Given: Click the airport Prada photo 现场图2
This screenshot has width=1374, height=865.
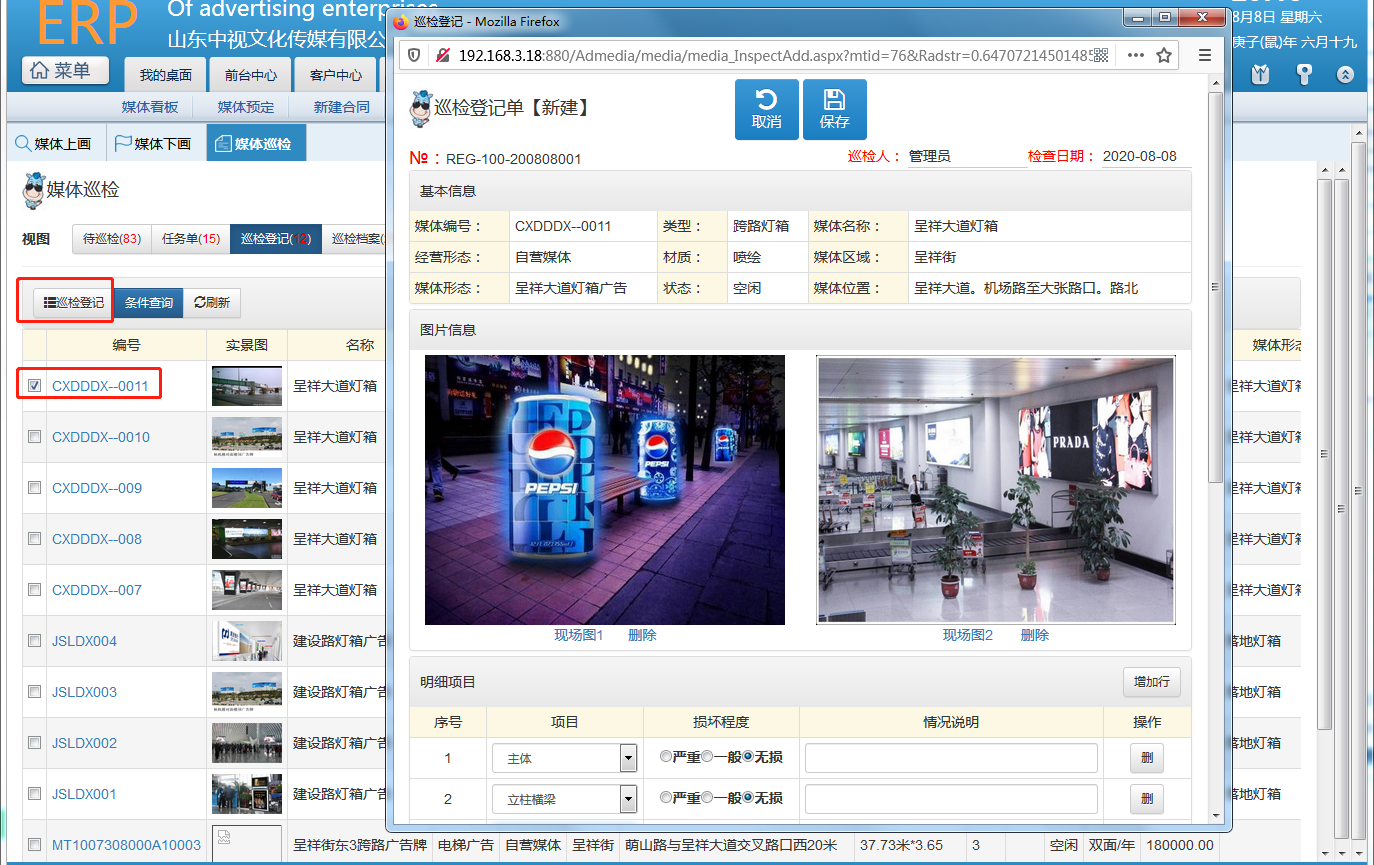Looking at the screenshot, I should (996, 490).
